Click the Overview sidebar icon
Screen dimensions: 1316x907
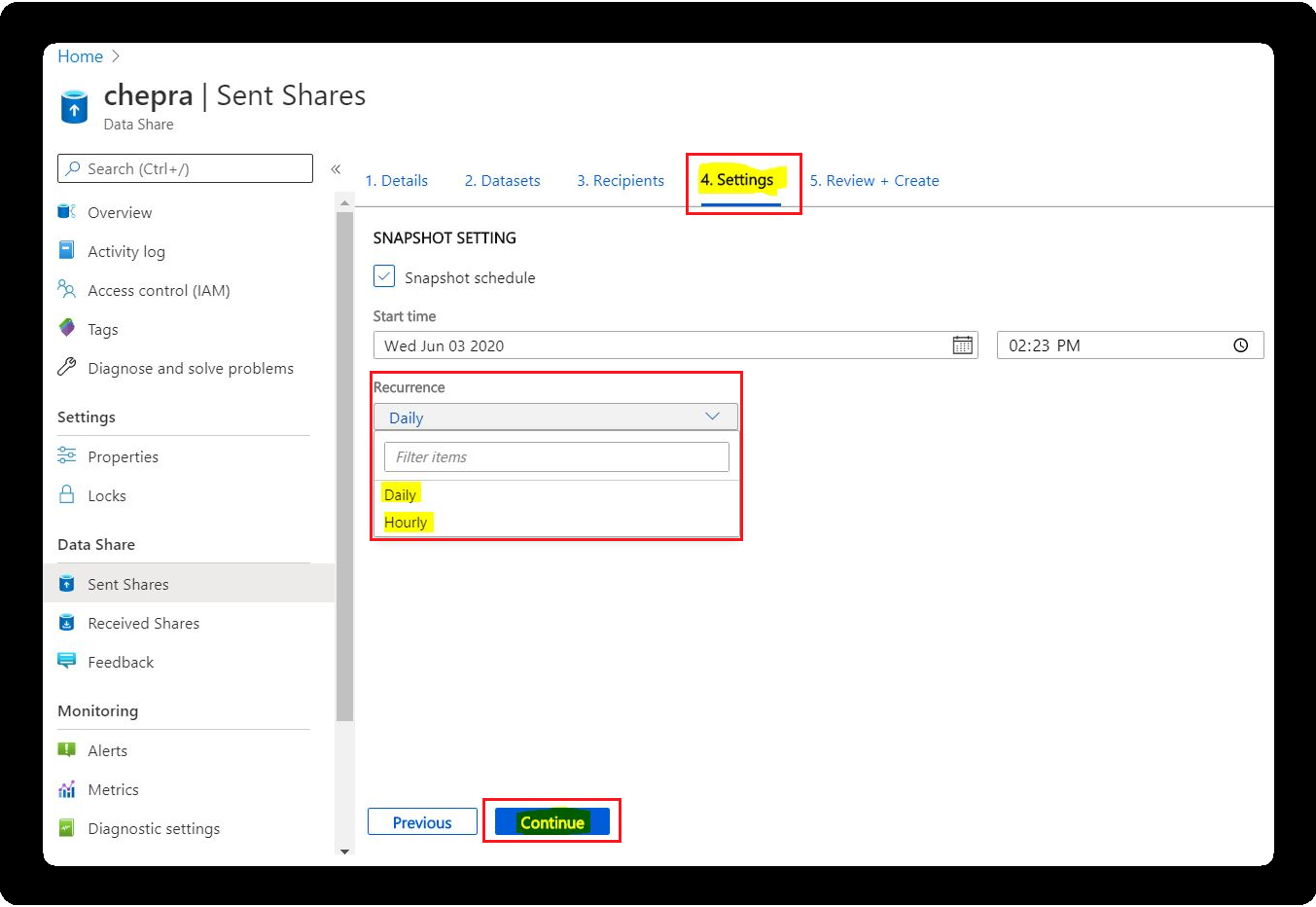click(66, 211)
